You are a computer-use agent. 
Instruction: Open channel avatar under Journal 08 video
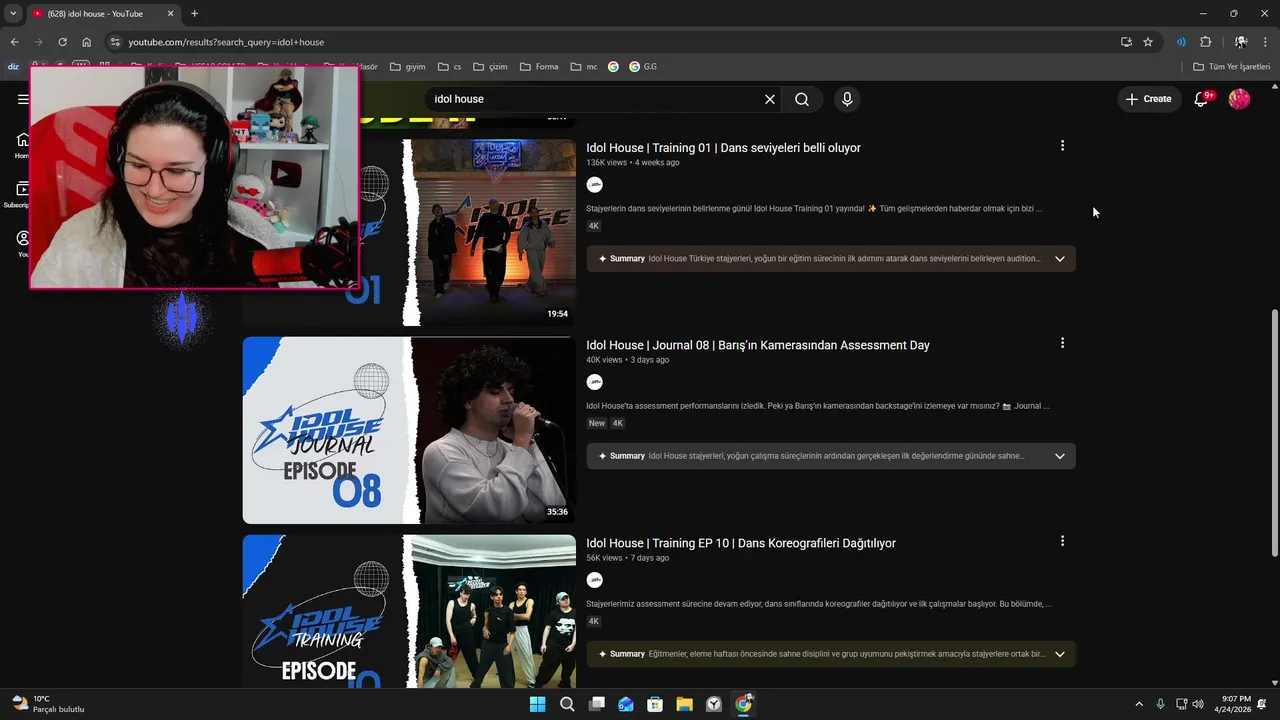[595, 382]
